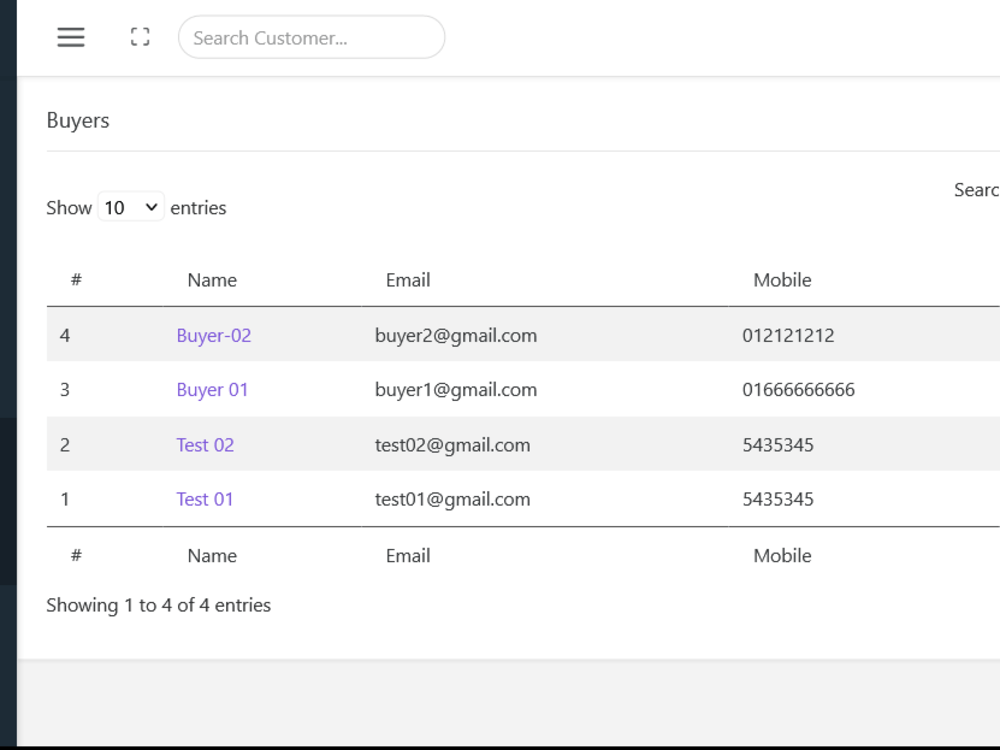Open the Test 02 profile link
Viewport: 1000px width, 750px height.
click(x=205, y=445)
